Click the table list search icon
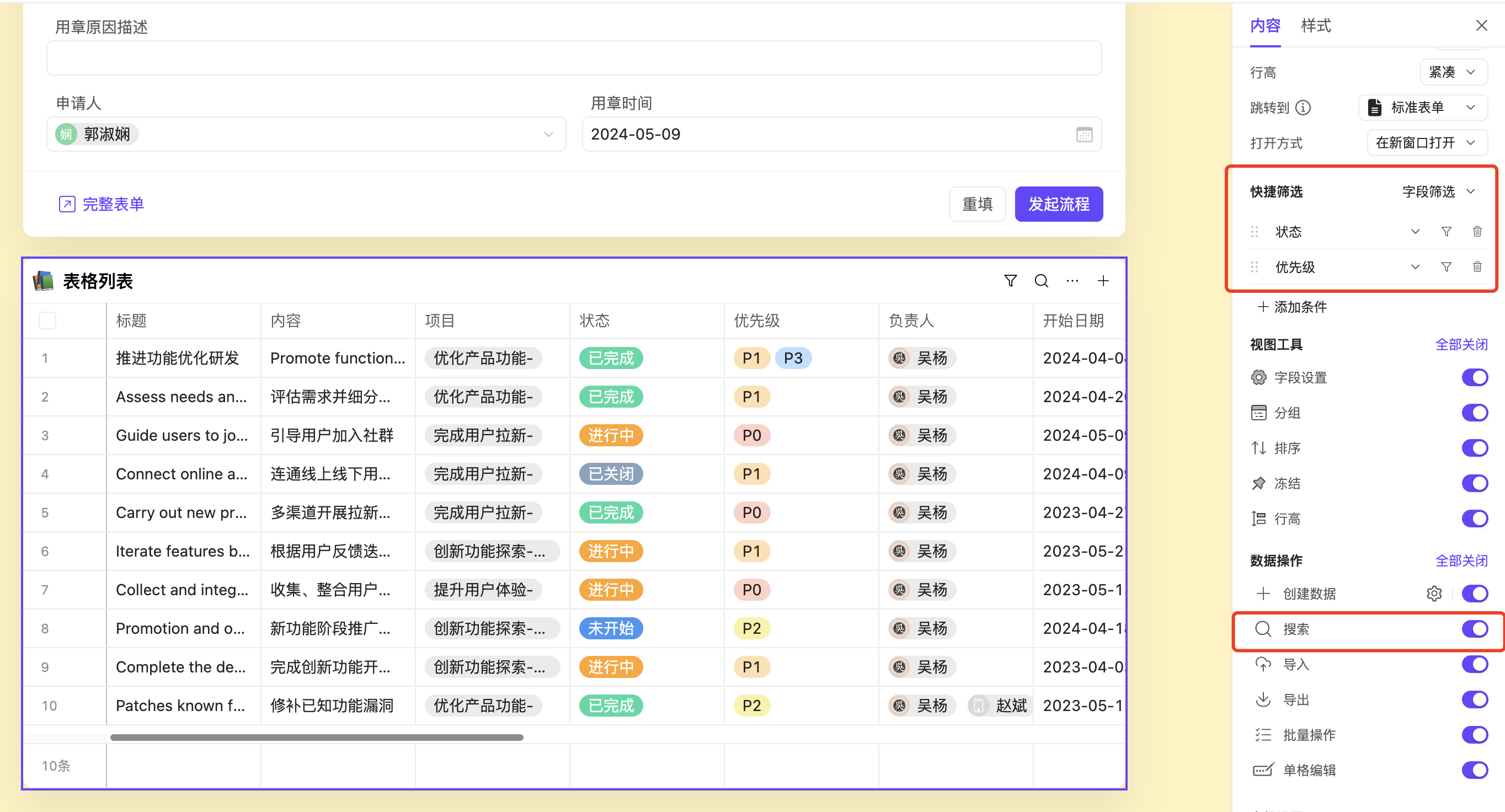The width and height of the screenshot is (1505, 812). coord(1041,281)
